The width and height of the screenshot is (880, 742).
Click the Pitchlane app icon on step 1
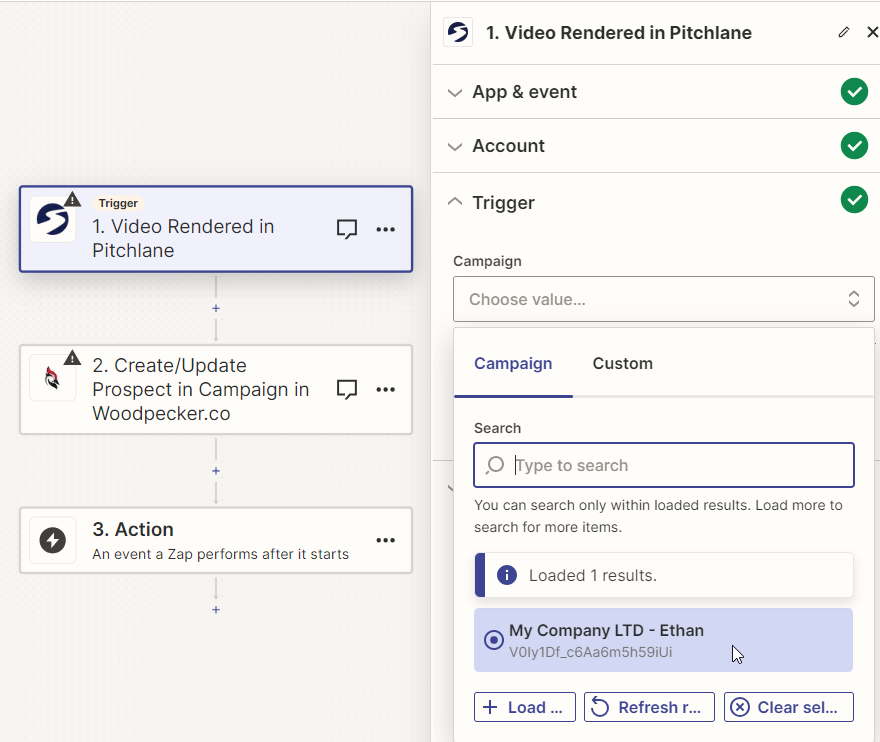click(x=53, y=219)
